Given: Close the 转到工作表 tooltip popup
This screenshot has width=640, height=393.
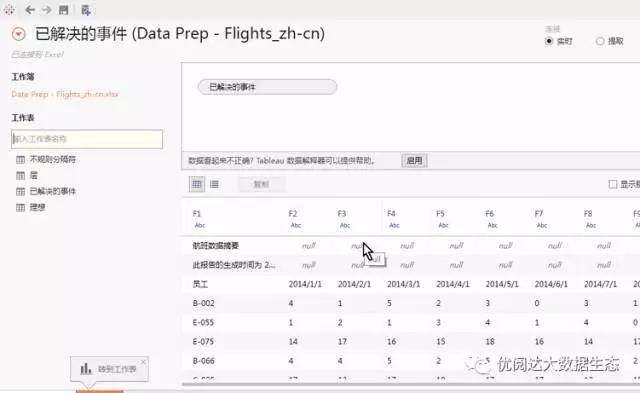Looking at the screenshot, I should (143, 362).
